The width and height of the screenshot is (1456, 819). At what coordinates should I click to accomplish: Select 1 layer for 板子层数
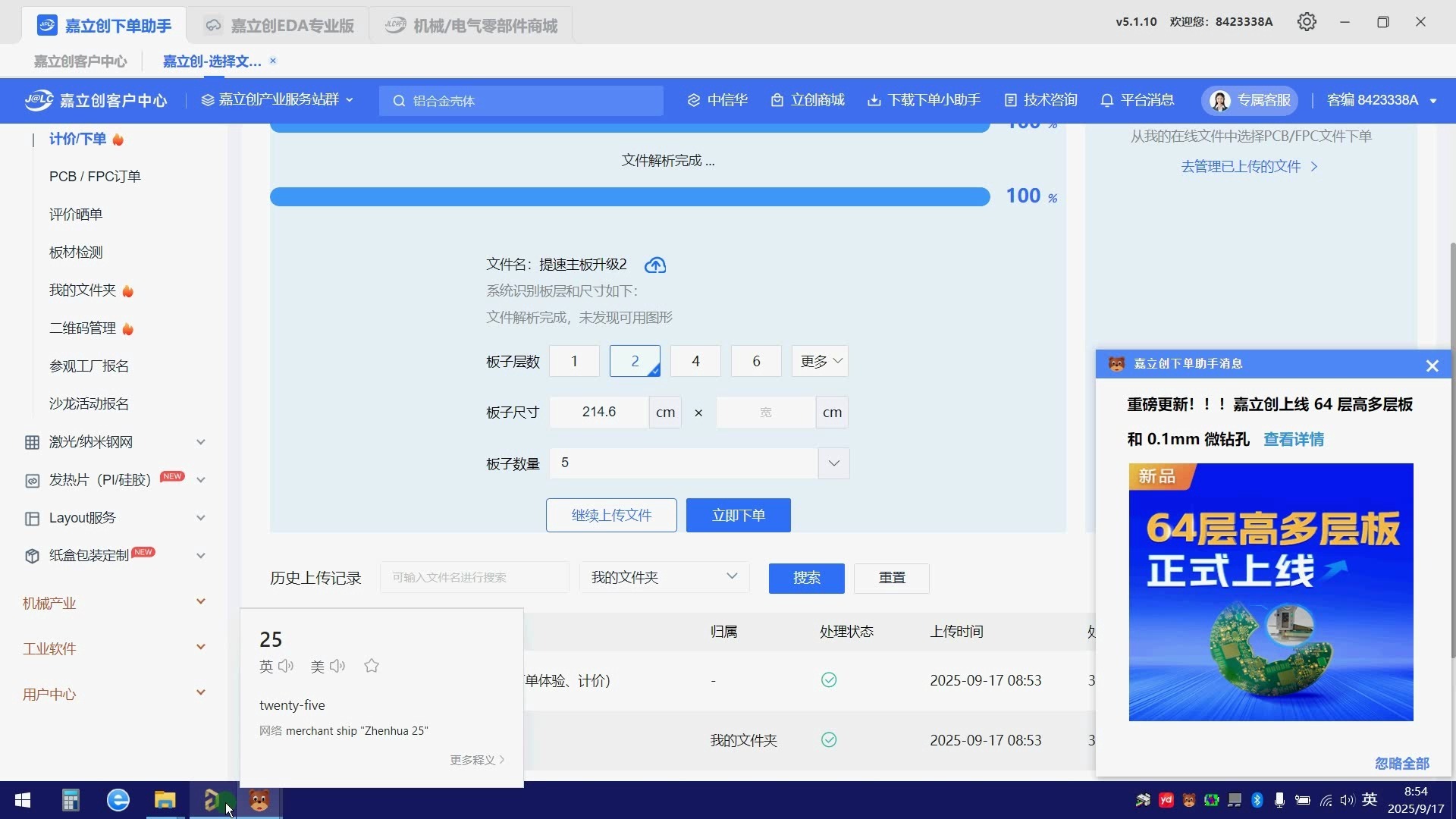click(574, 361)
